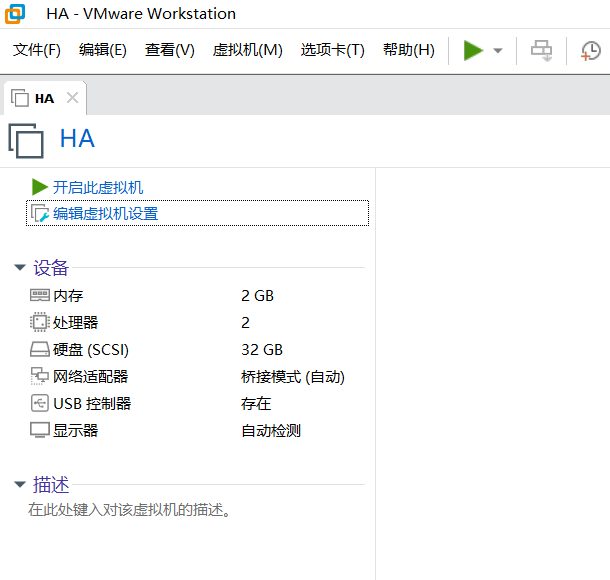Open the 编辑(E) menu

tap(103, 50)
